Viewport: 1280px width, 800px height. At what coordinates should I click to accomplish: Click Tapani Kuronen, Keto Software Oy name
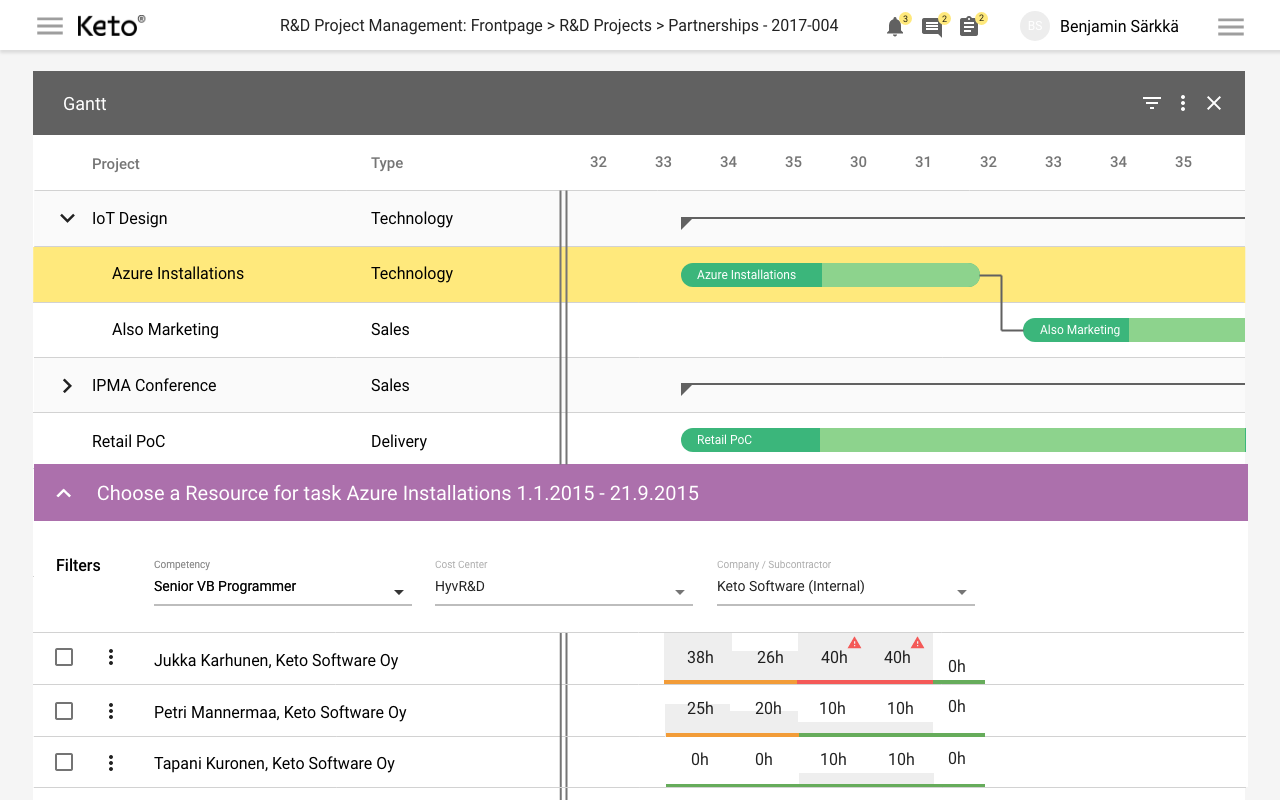coord(274,763)
